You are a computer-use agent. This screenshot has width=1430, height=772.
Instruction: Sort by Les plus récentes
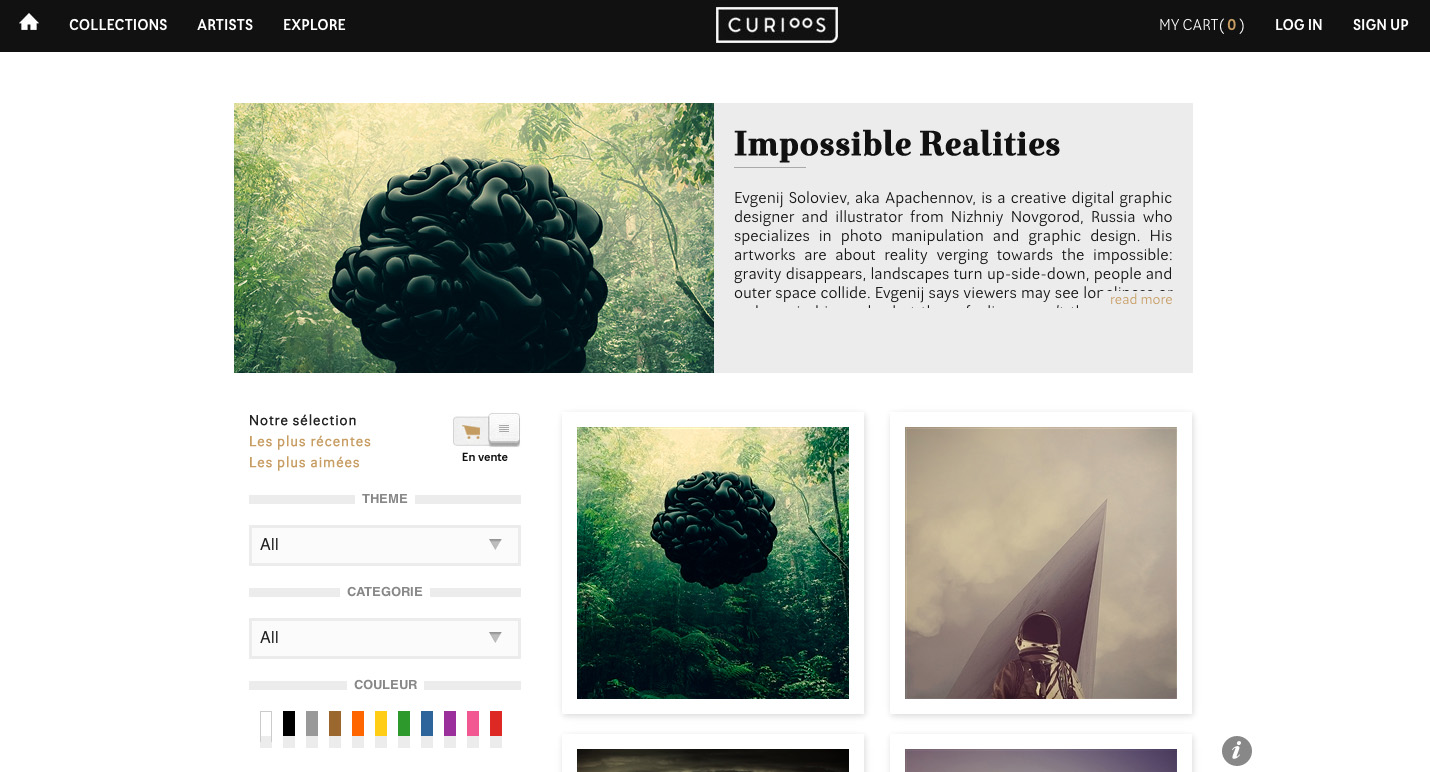(x=310, y=442)
